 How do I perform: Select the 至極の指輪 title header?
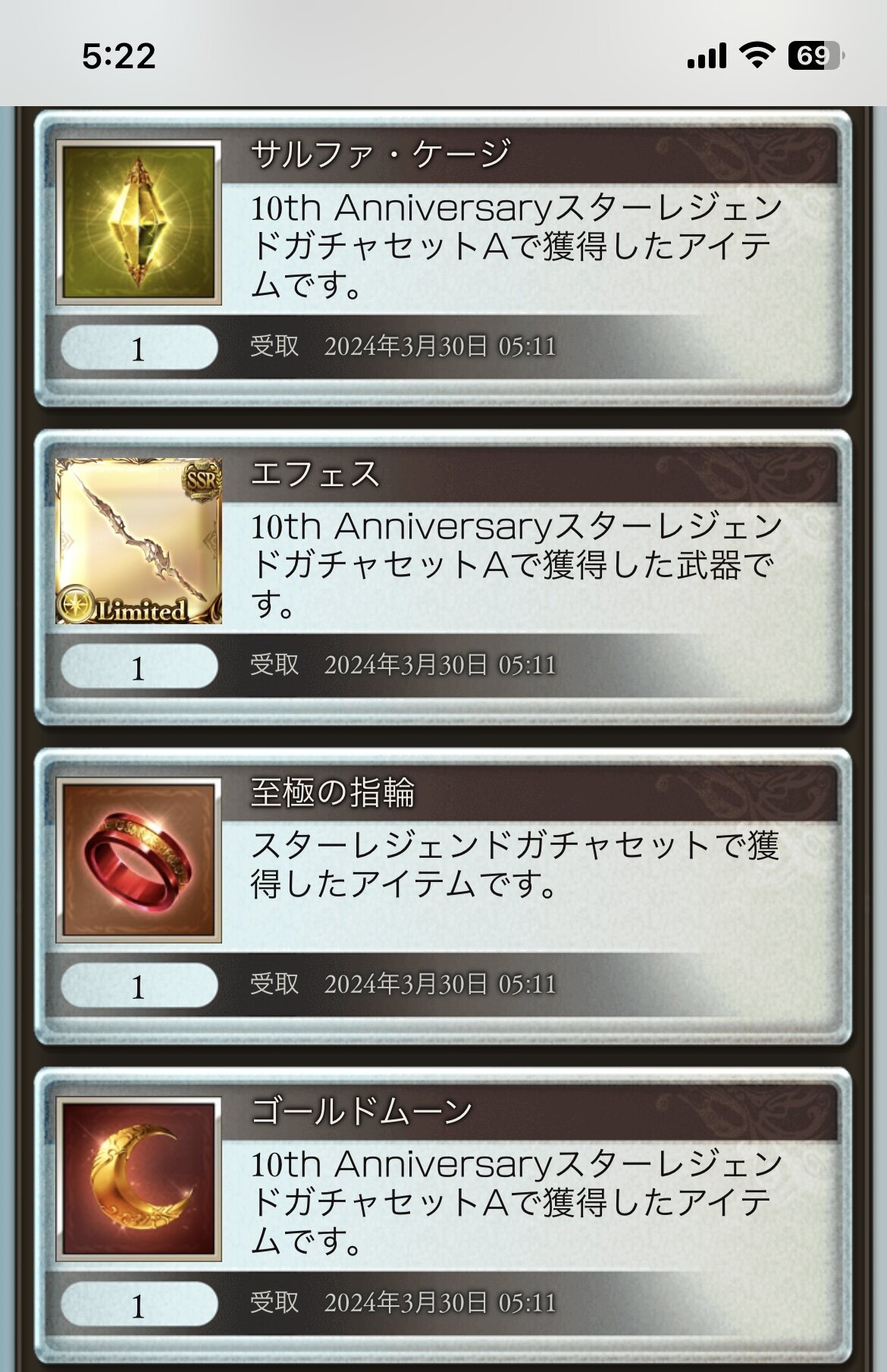point(530,793)
